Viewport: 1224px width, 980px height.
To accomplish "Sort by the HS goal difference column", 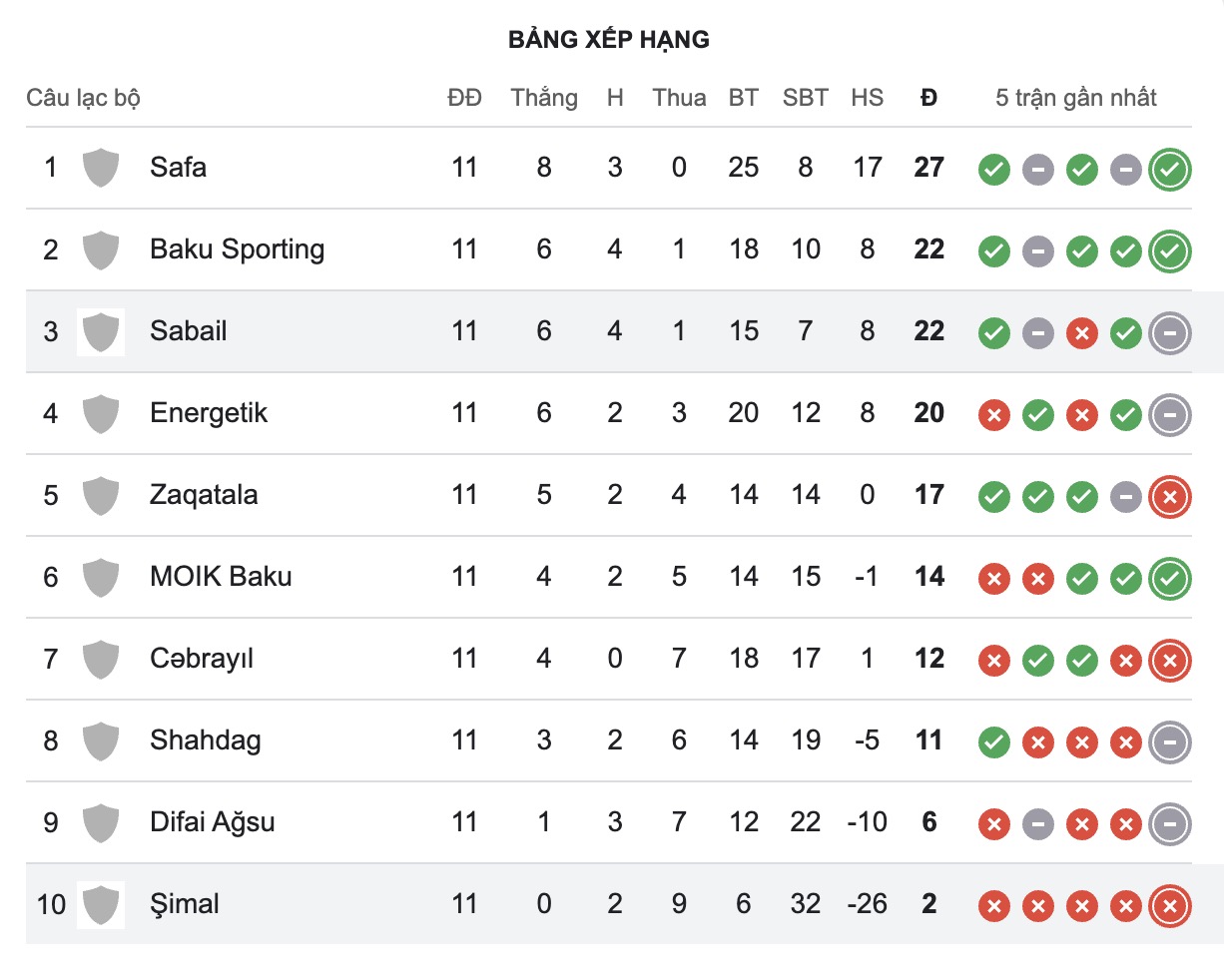I will coord(868,98).
